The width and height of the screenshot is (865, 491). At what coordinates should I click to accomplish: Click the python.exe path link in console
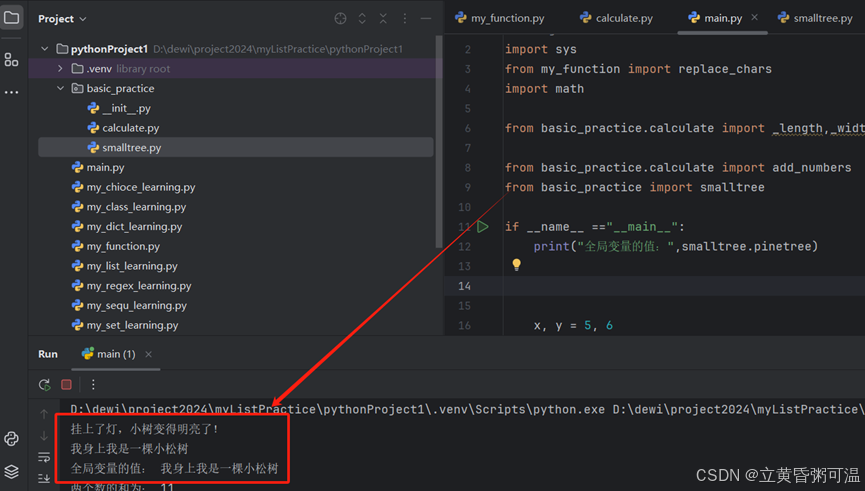click(337, 409)
